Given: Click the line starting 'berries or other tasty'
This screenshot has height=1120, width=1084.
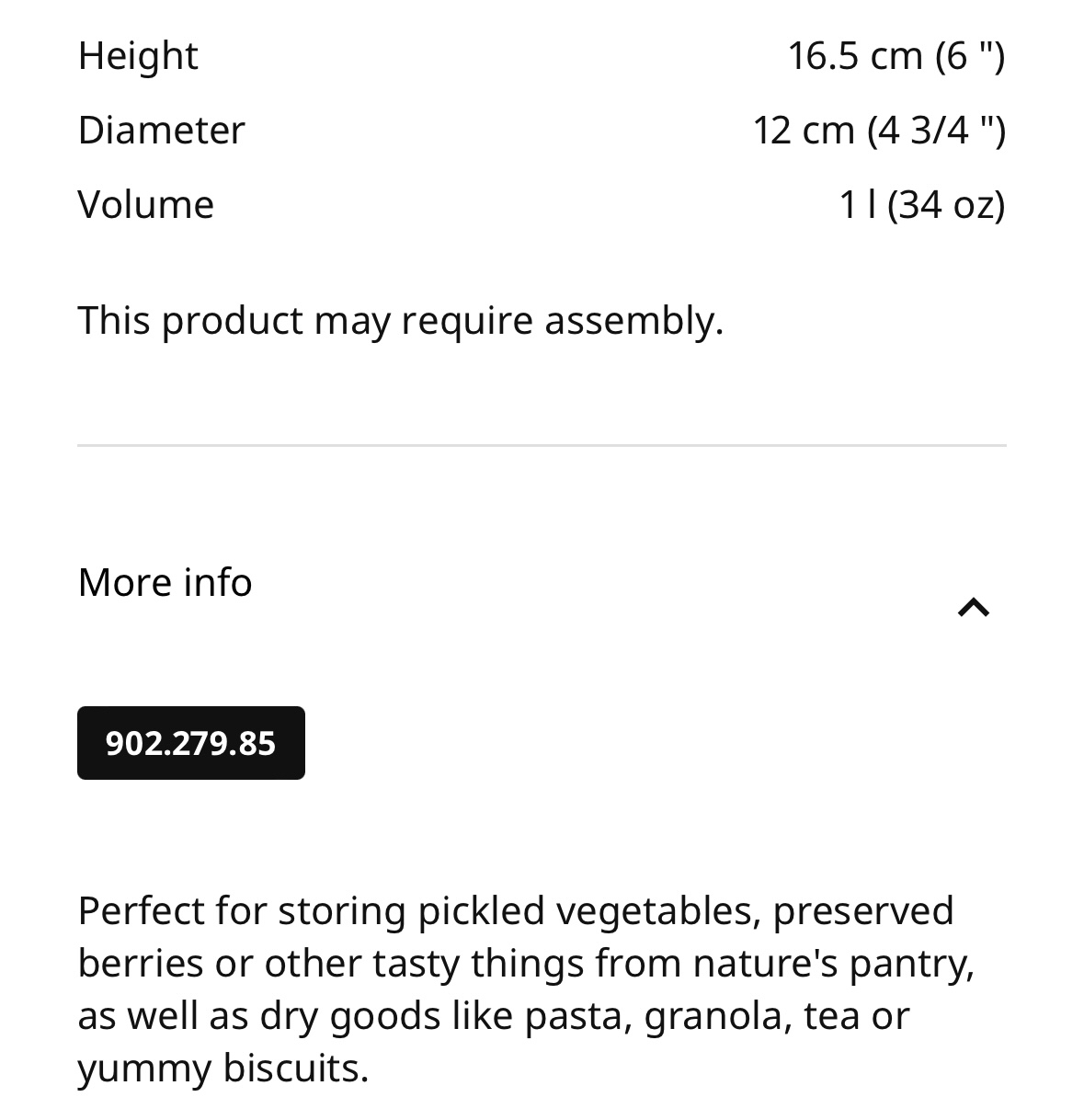Looking at the screenshot, I should [526, 964].
